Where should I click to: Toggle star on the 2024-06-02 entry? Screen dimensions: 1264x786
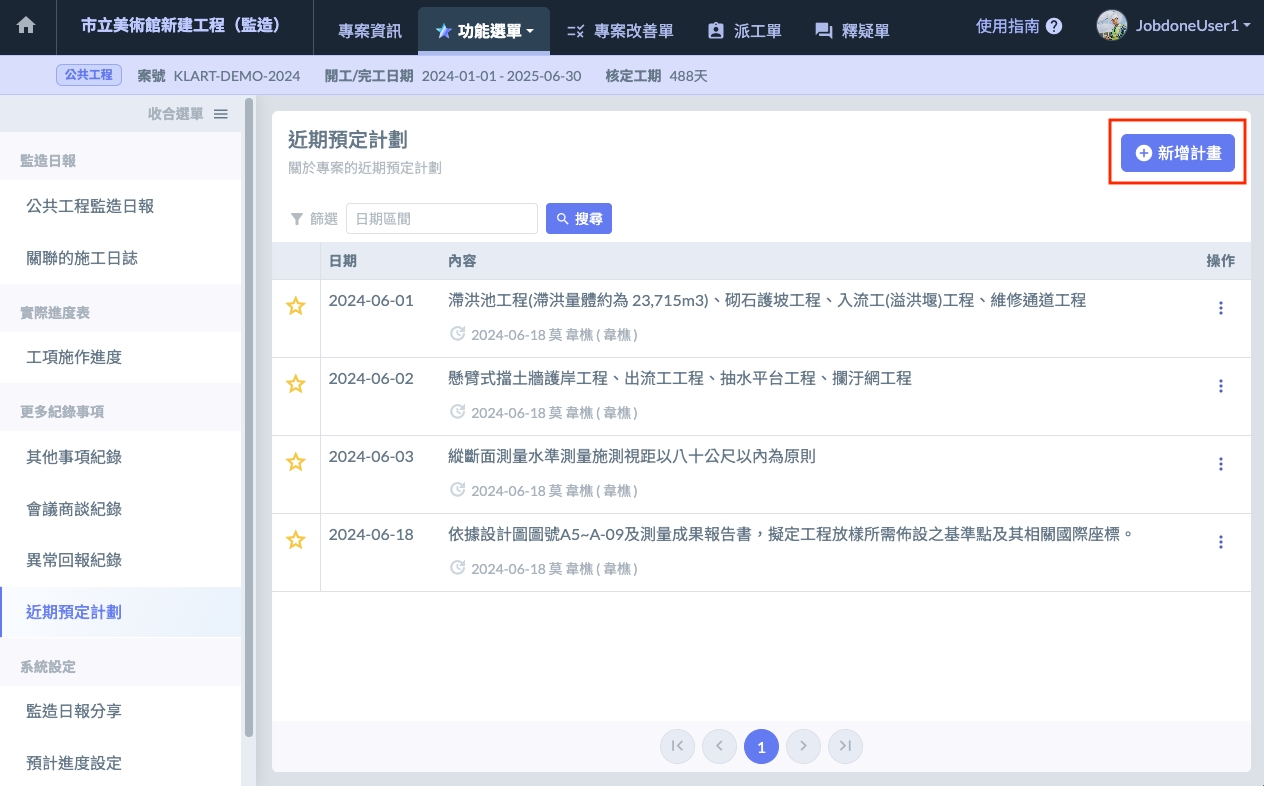click(x=296, y=384)
